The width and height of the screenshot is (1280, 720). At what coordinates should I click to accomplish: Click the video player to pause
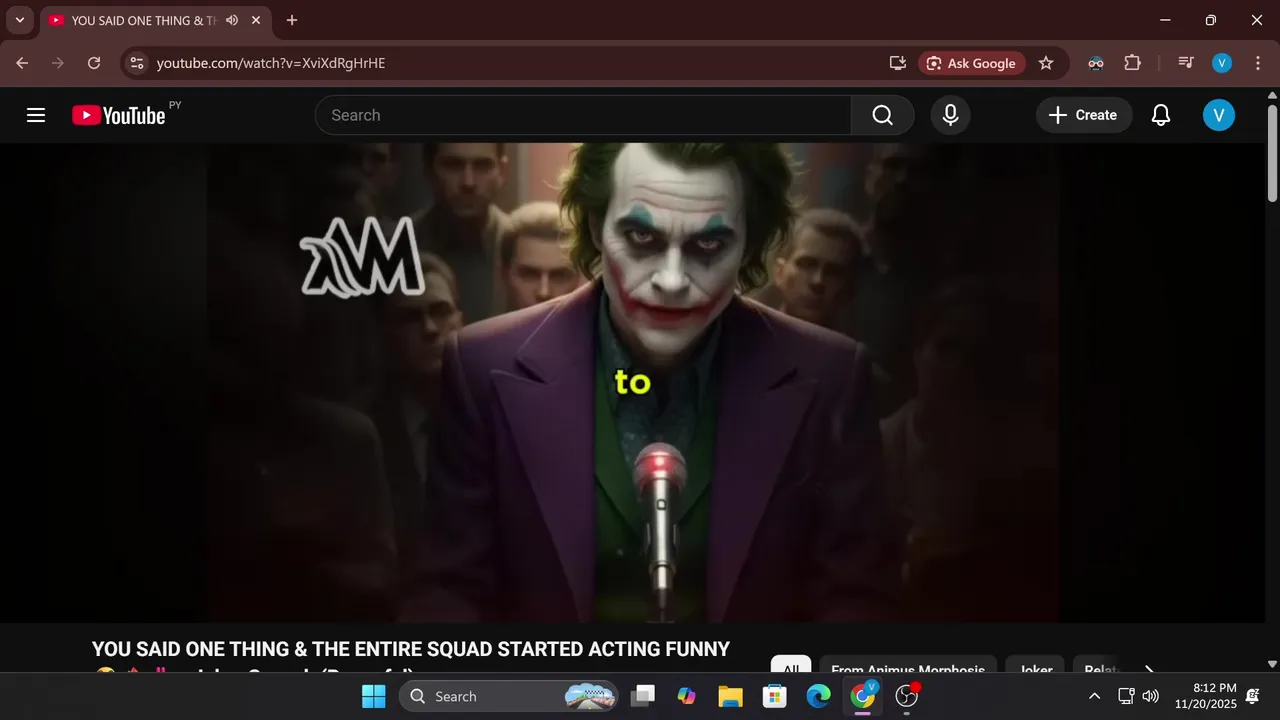coord(633,382)
